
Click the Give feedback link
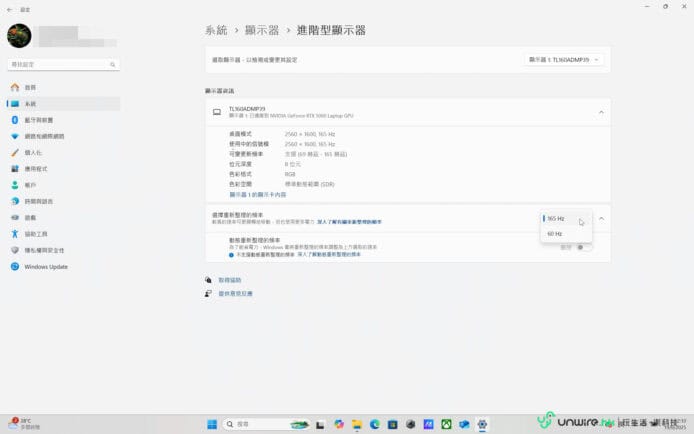[x=235, y=294]
